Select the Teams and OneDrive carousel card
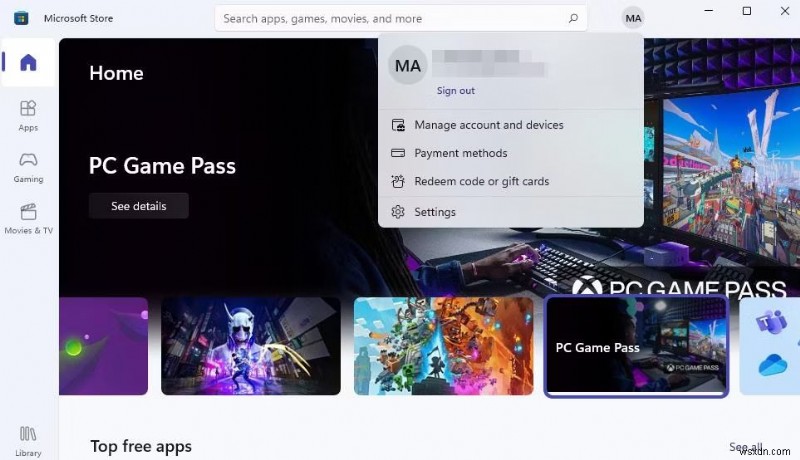Viewport: 800px width, 460px height. (x=770, y=346)
